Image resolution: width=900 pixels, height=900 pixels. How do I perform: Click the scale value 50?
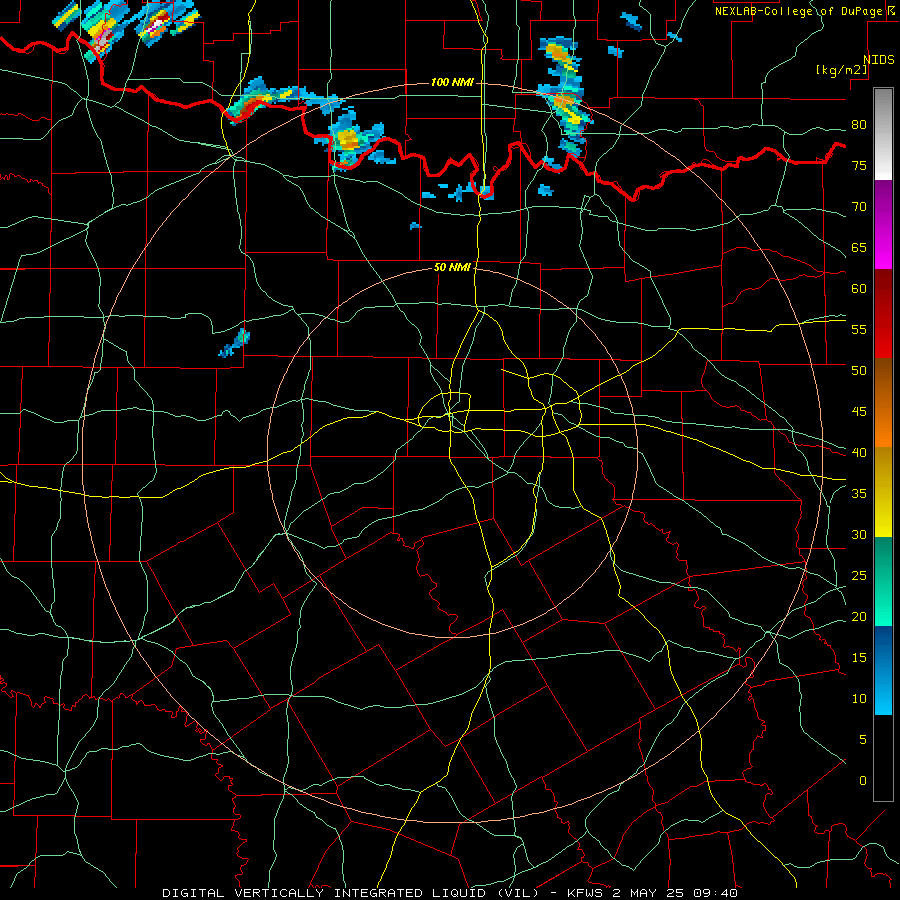(859, 371)
